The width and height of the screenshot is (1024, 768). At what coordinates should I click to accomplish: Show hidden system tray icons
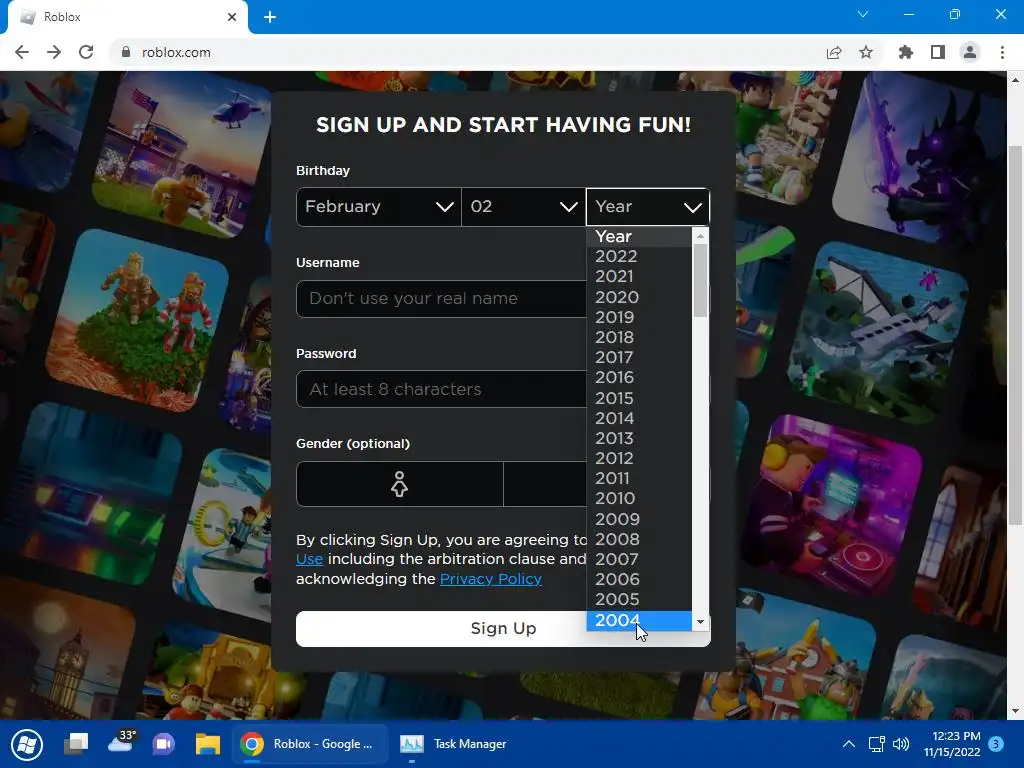coord(848,744)
